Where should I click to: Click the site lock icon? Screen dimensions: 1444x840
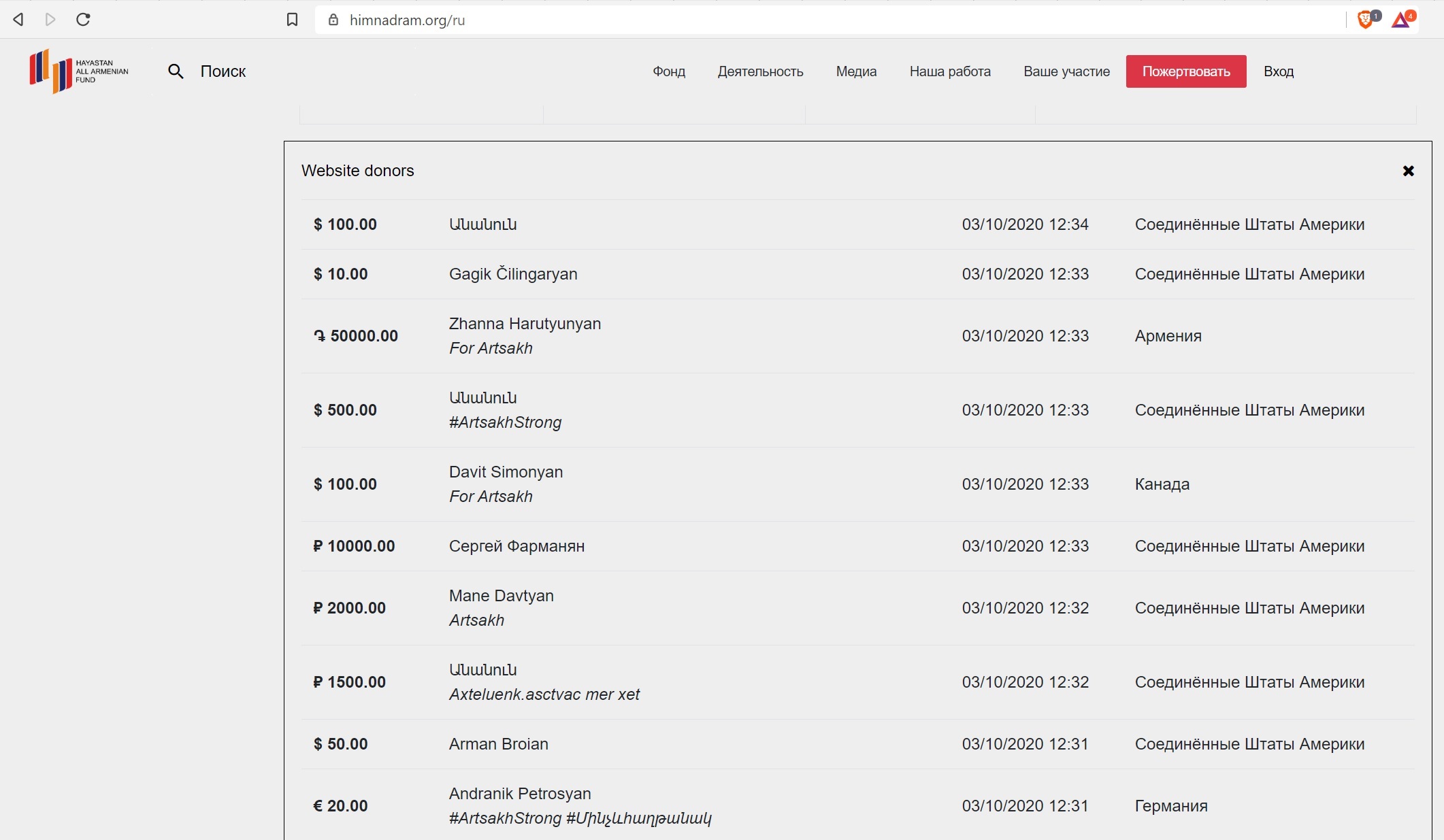click(x=333, y=20)
